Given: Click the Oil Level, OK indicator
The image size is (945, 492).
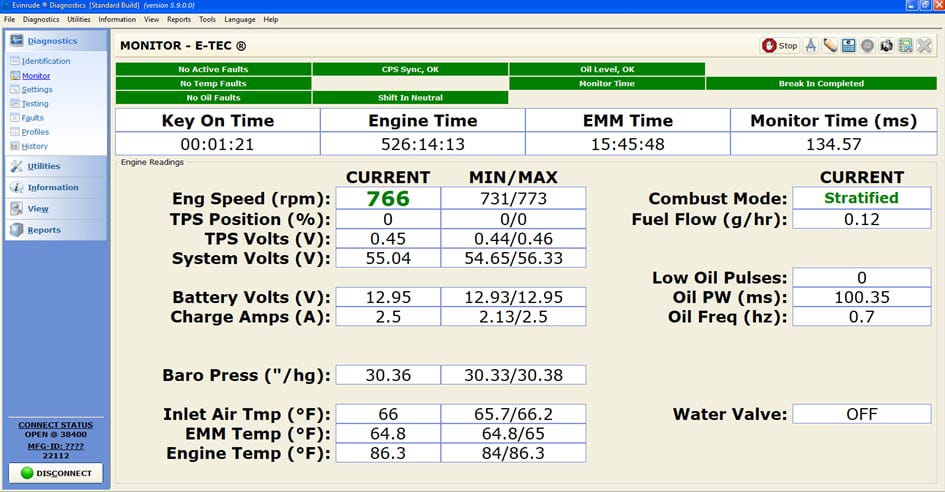Looking at the screenshot, I should click(x=607, y=69).
